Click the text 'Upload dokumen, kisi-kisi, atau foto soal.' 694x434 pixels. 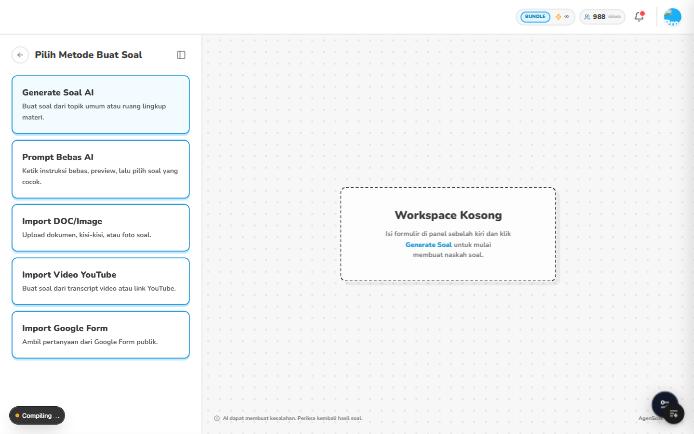tap(87, 235)
